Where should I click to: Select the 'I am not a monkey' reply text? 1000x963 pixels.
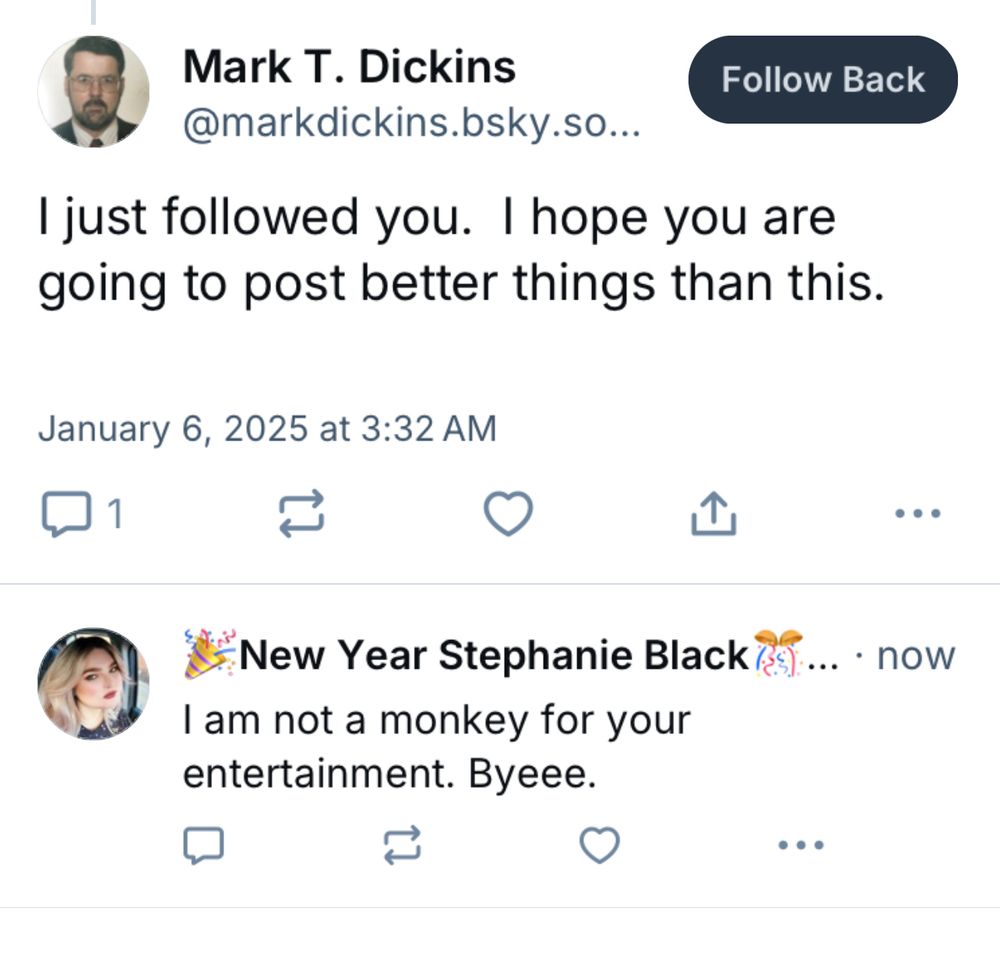[436, 747]
